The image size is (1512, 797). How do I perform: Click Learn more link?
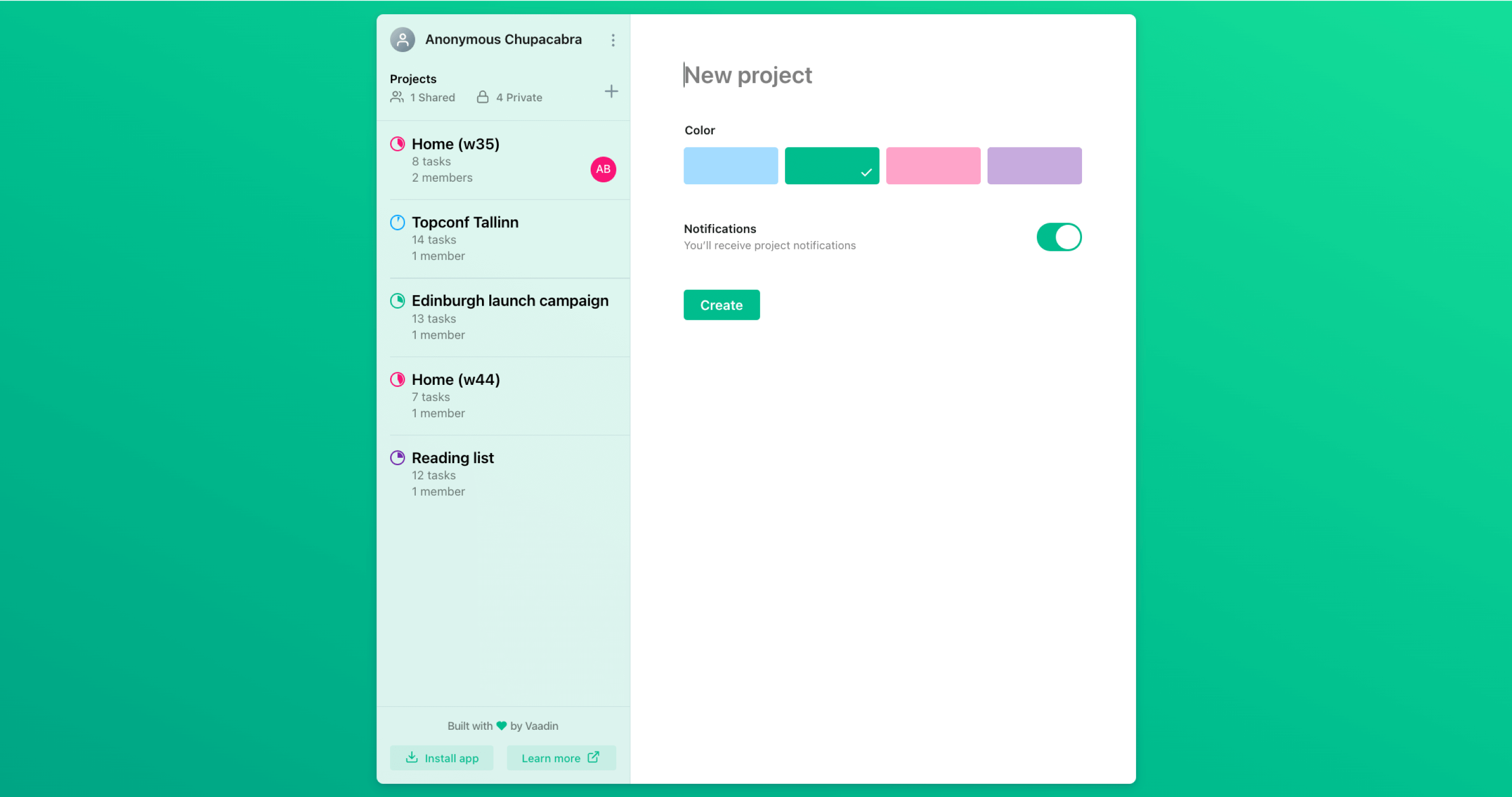[x=558, y=757]
